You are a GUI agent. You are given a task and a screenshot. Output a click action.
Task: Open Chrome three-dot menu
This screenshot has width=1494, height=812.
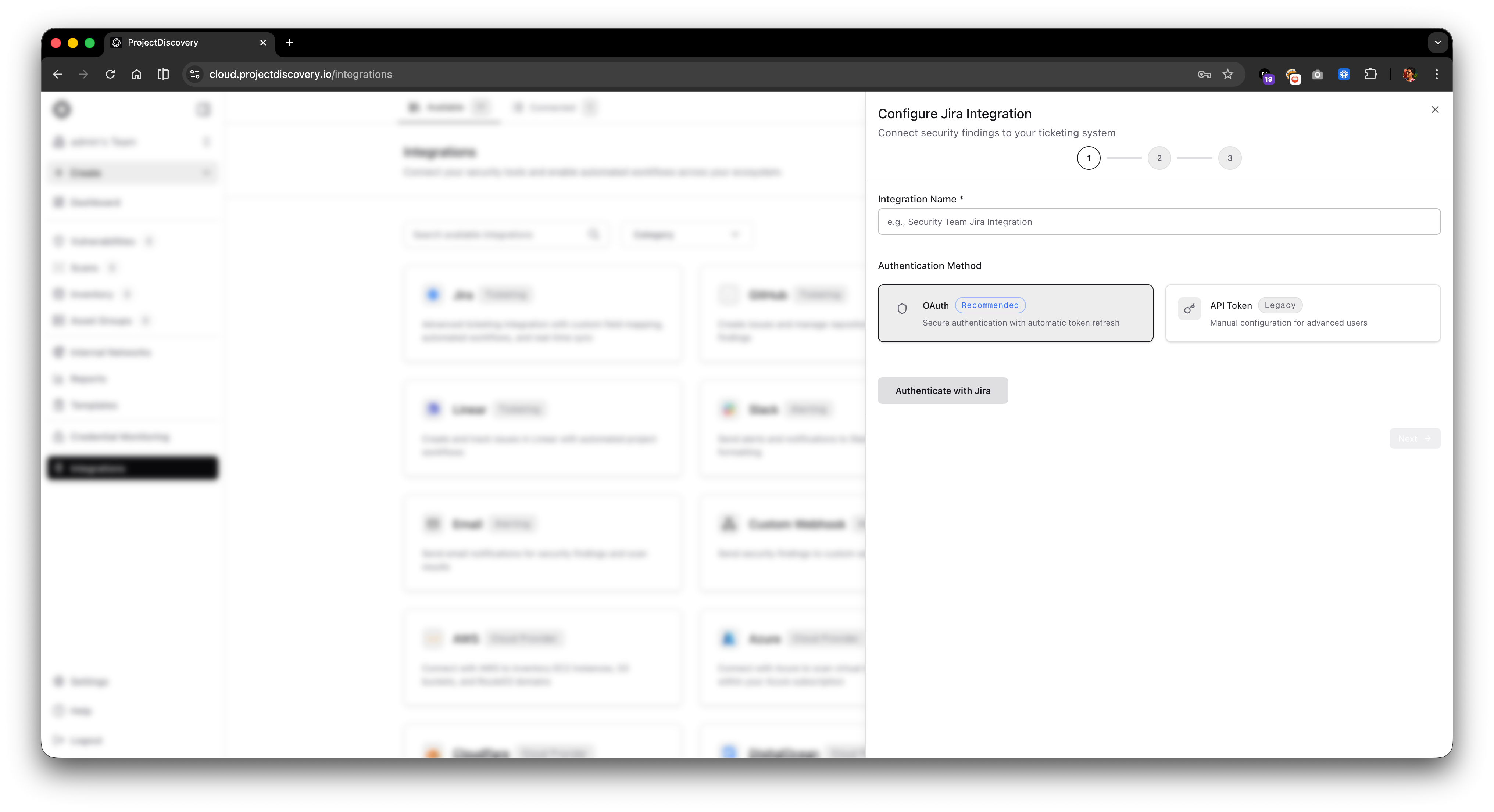click(1437, 74)
